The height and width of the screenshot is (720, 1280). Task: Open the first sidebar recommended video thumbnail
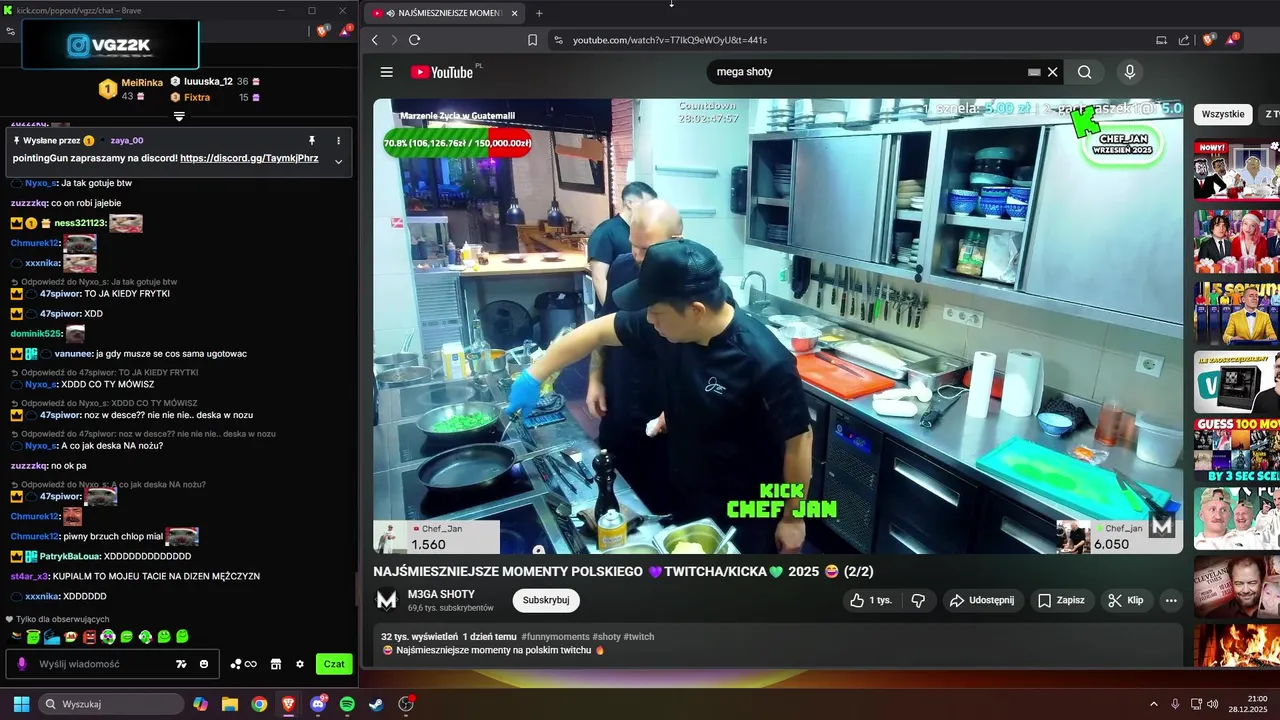click(x=1236, y=170)
